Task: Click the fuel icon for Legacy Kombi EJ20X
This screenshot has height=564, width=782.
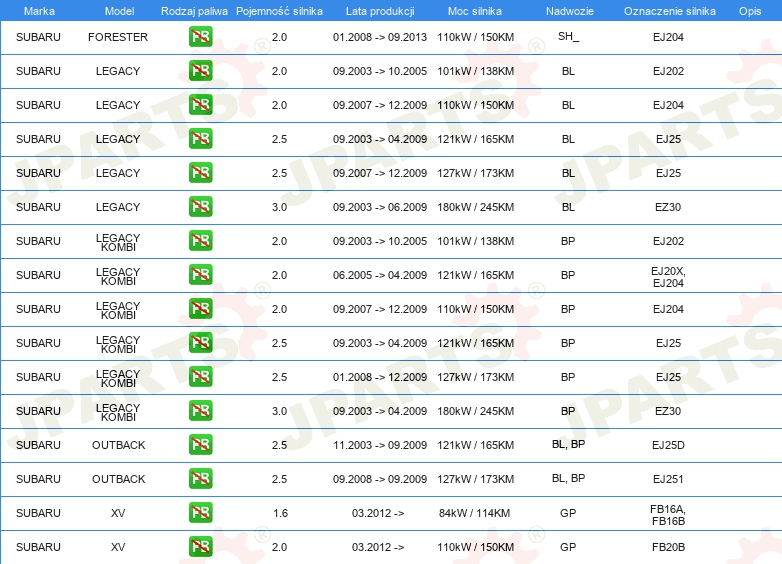Action: [x=200, y=274]
